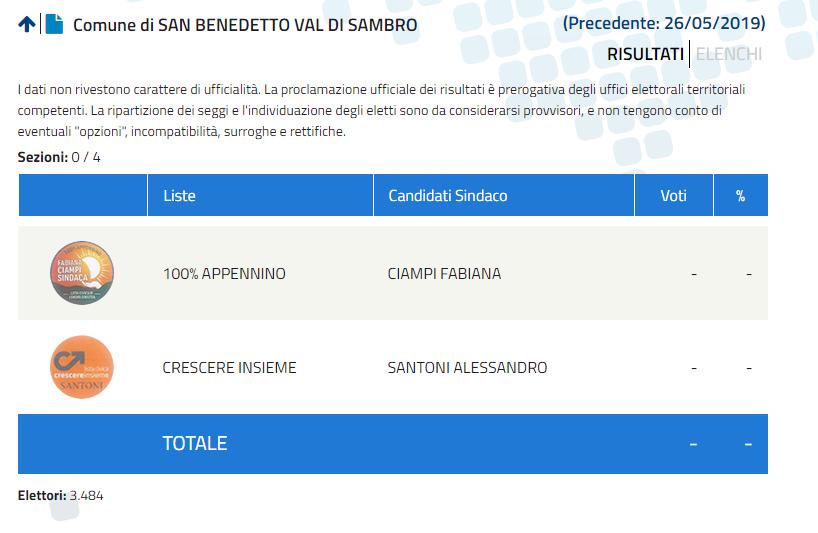Screen dimensions: 818x533
Task: Click the Crescere Insieme orange logo
Action: point(82,367)
